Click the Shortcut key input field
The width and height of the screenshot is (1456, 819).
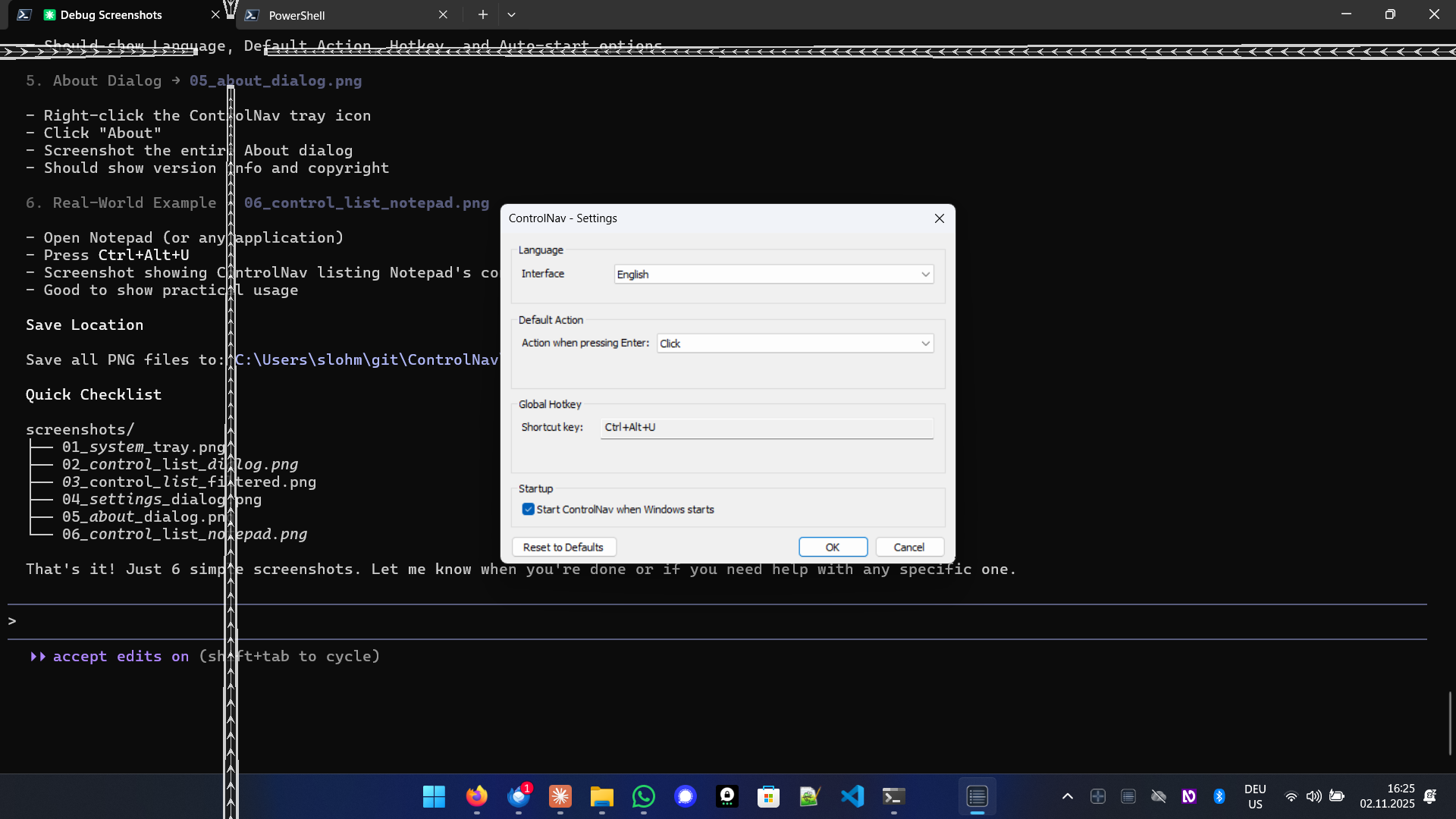coord(766,428)
